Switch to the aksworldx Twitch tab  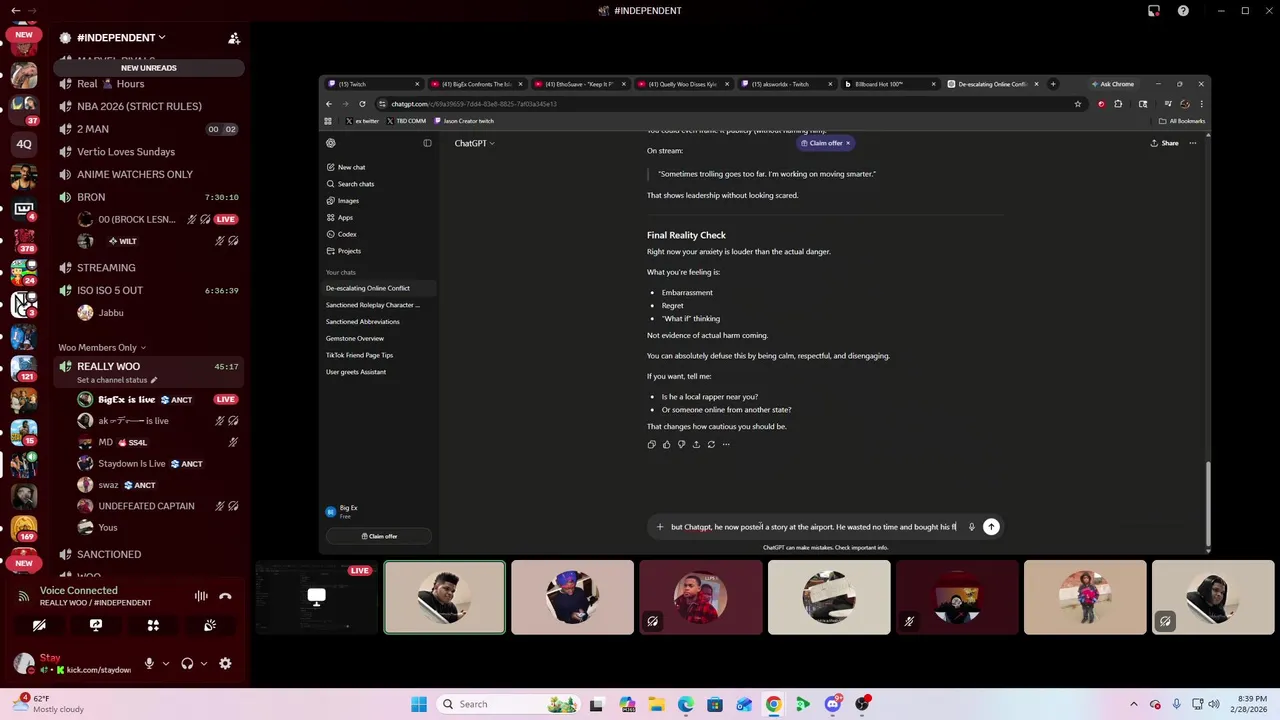(785, 84)
